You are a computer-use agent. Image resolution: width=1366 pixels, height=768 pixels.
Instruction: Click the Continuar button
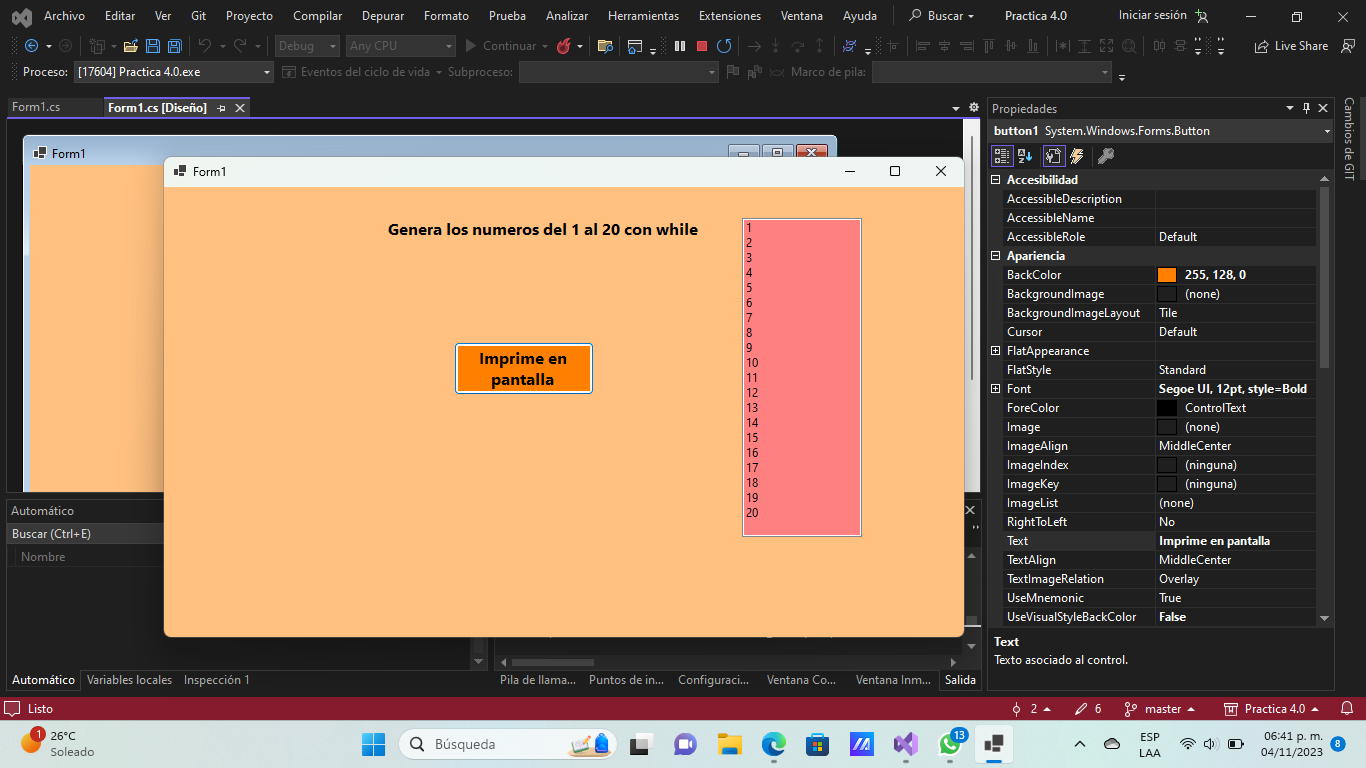(x=505, y=46)
